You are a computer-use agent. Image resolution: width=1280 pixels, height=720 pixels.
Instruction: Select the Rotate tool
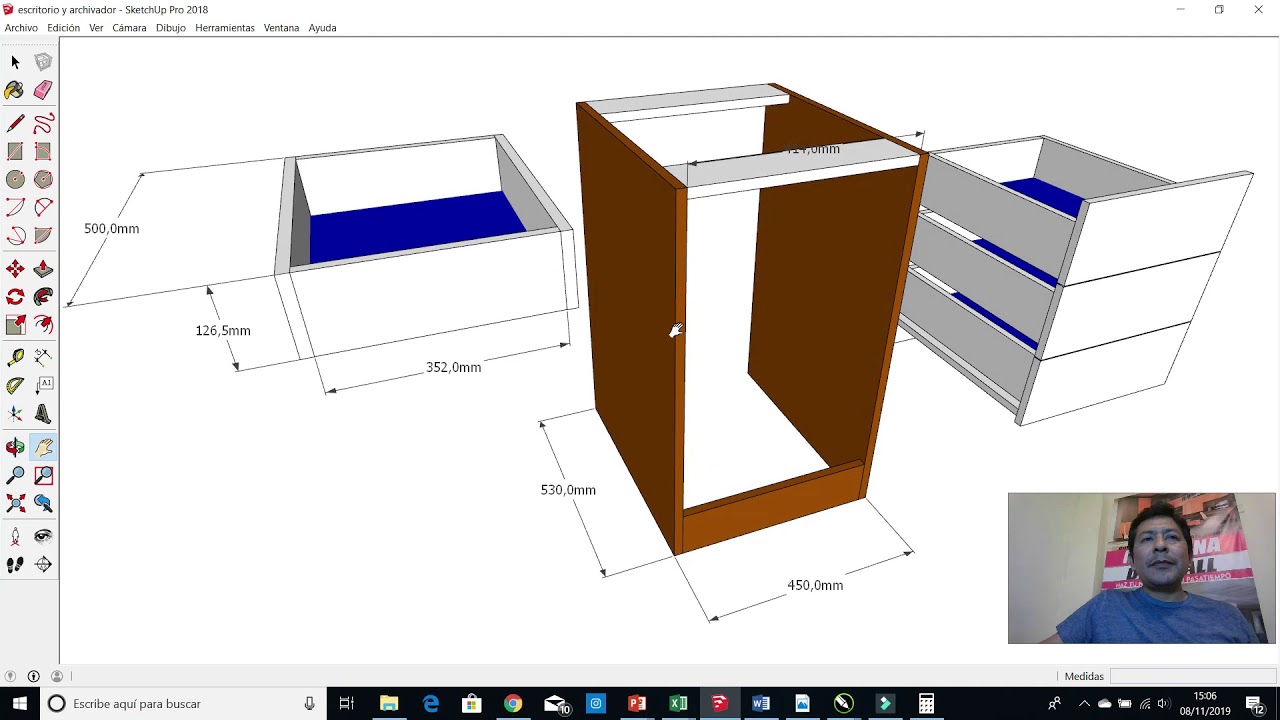(15, 297)
